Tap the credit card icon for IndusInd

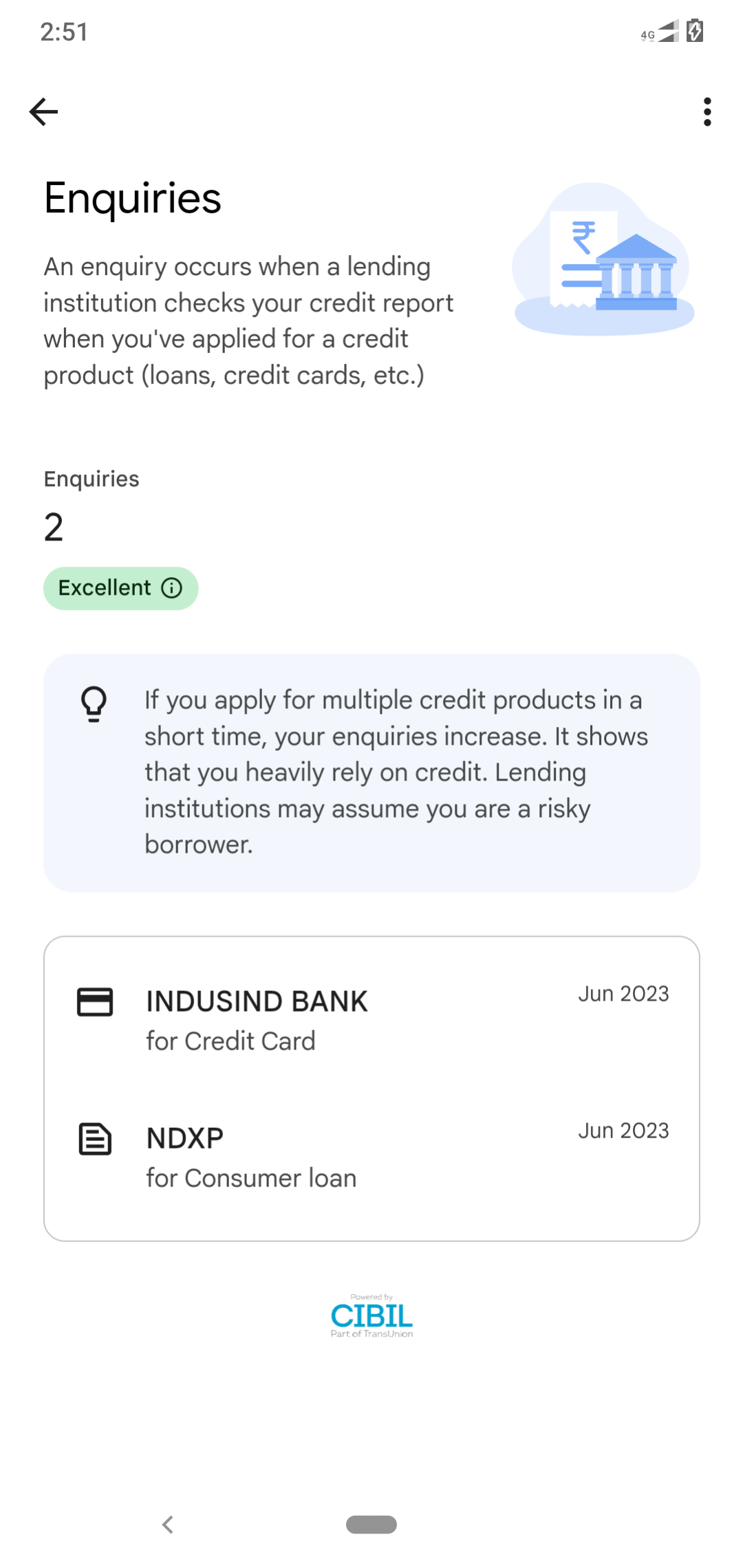pos(95,1002)
